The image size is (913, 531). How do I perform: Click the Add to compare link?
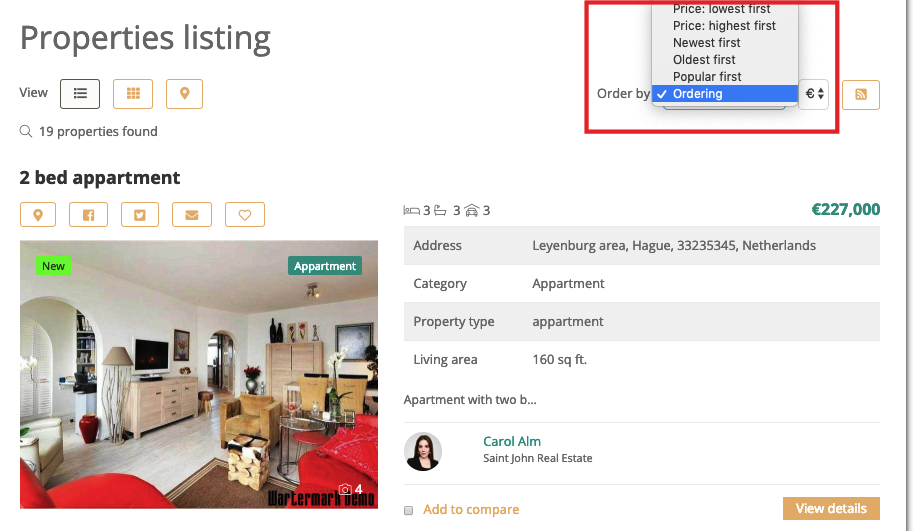[471, 510]
